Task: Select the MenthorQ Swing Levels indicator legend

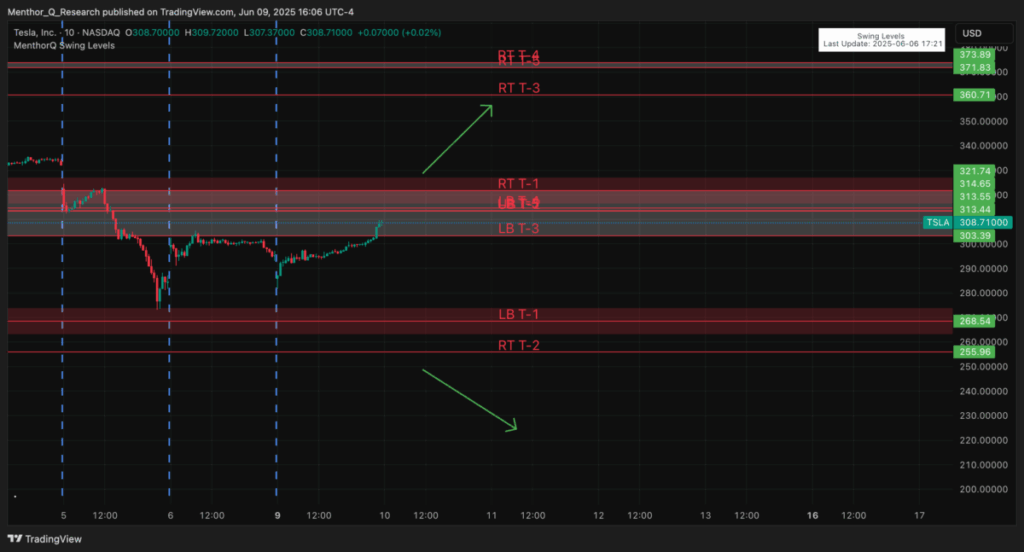Action: point(64,46)
